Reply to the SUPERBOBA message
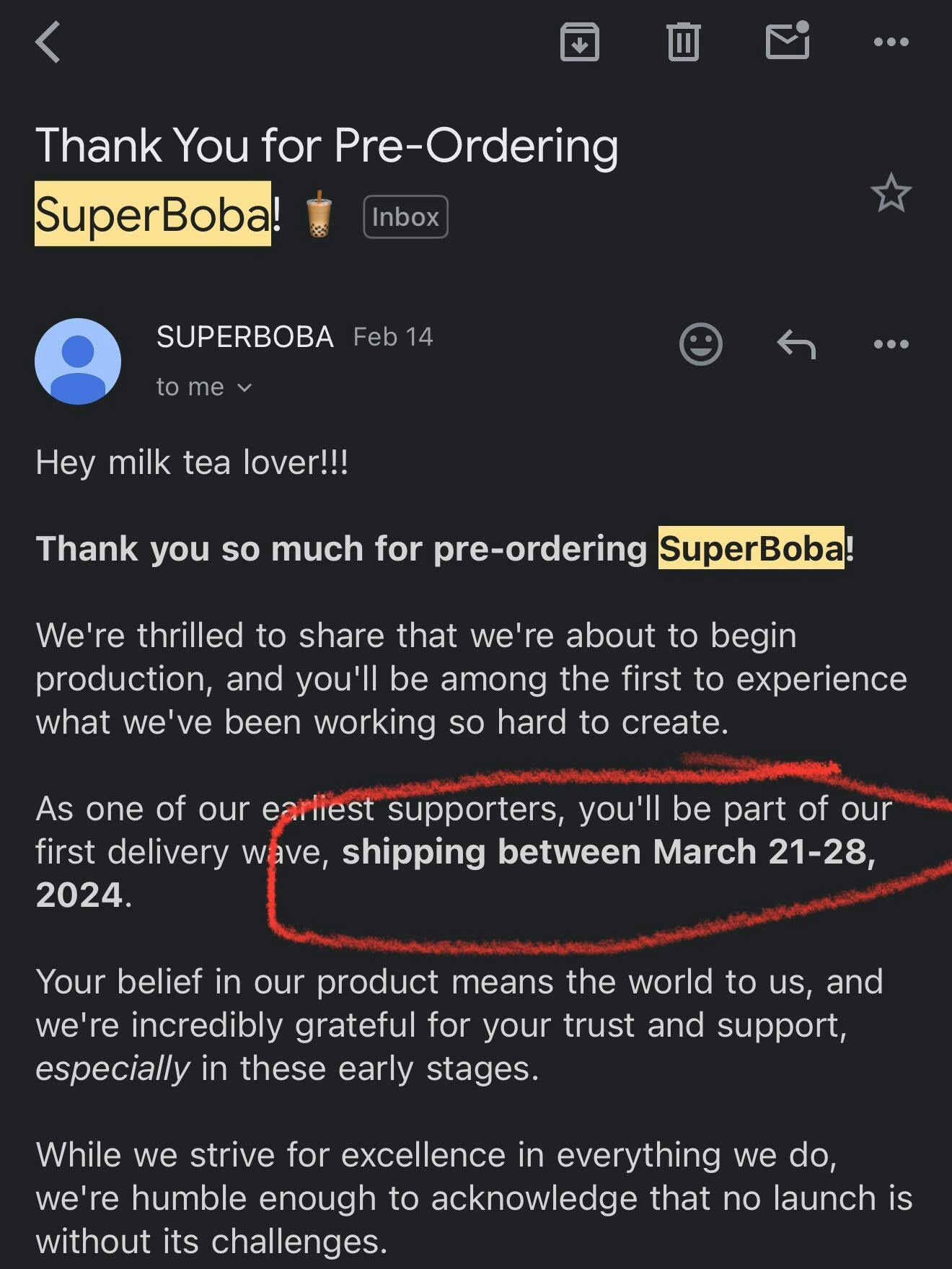Viewport: 952px width, 1269px height. [x=796, y=344]
